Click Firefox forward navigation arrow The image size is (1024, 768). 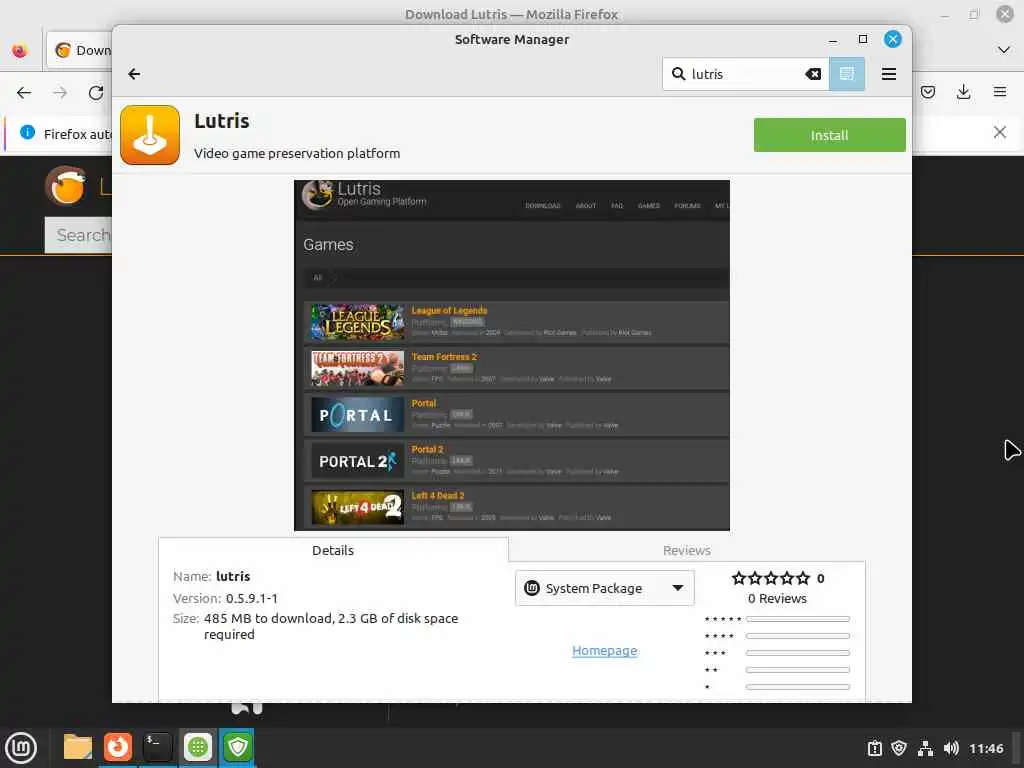(x=60, y=93)
